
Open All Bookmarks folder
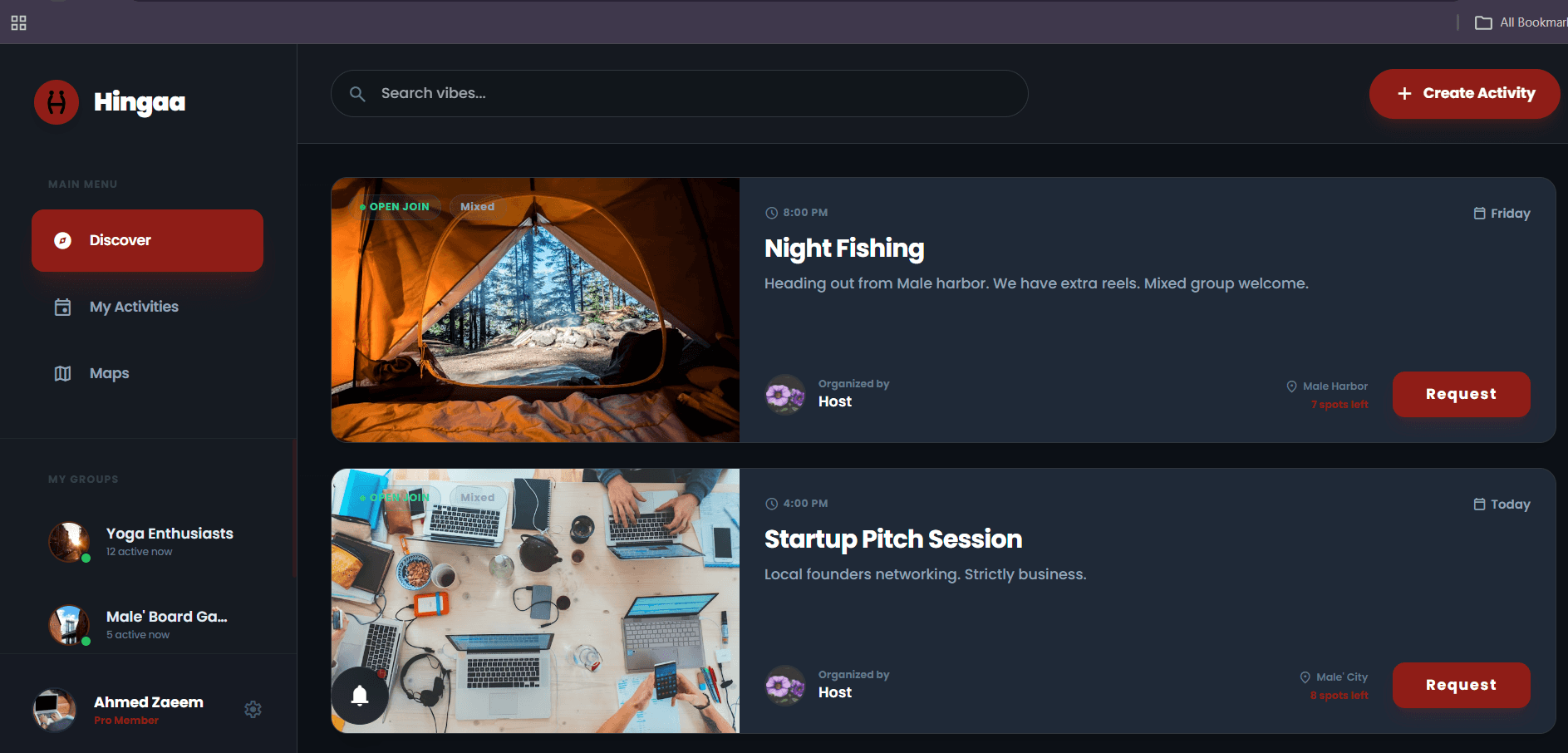pyautogui.click(x=1521, y=22)
